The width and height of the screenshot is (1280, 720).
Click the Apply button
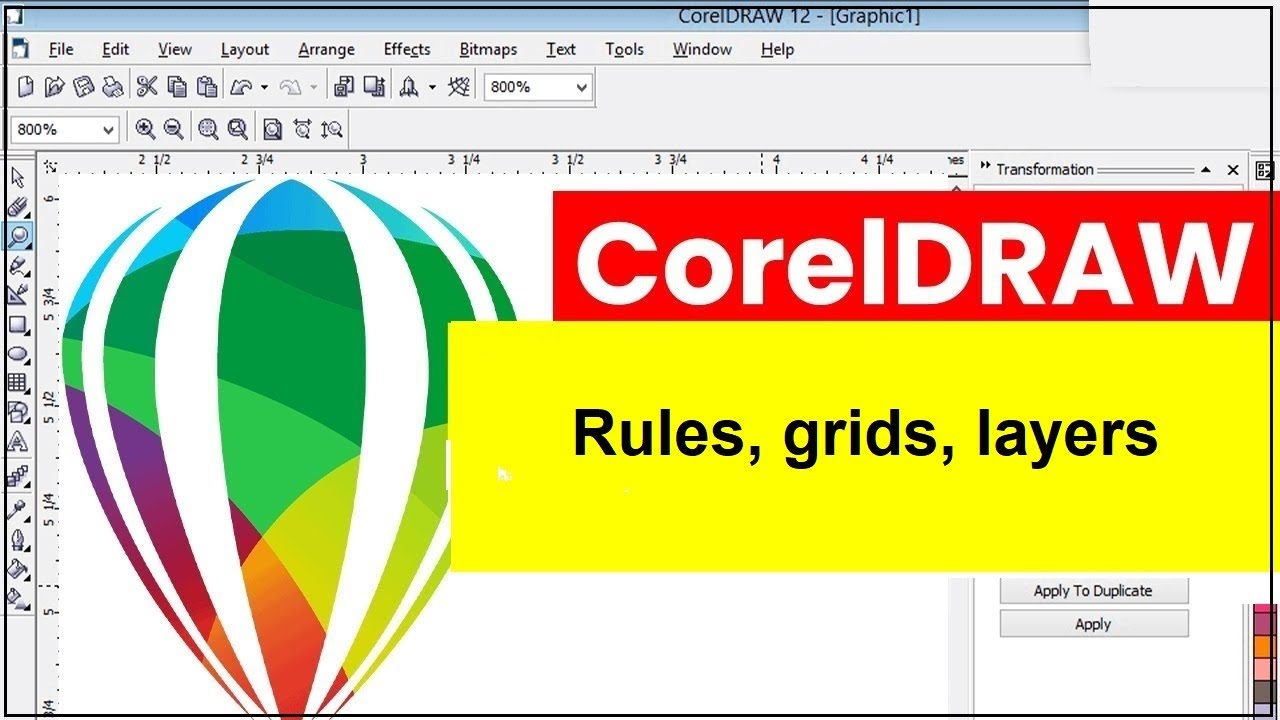click(x=1094, y=624)
